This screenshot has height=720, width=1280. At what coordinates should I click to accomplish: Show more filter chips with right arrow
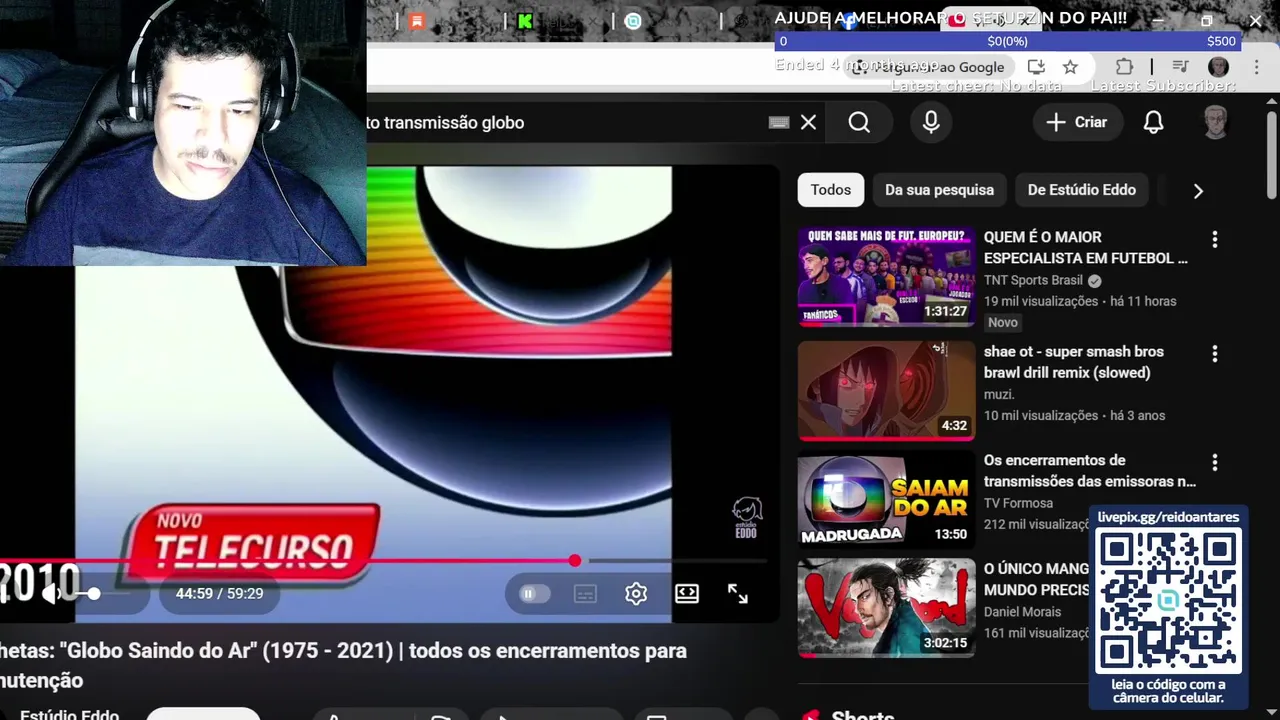pyautogui.click(x=1198, y=190)
